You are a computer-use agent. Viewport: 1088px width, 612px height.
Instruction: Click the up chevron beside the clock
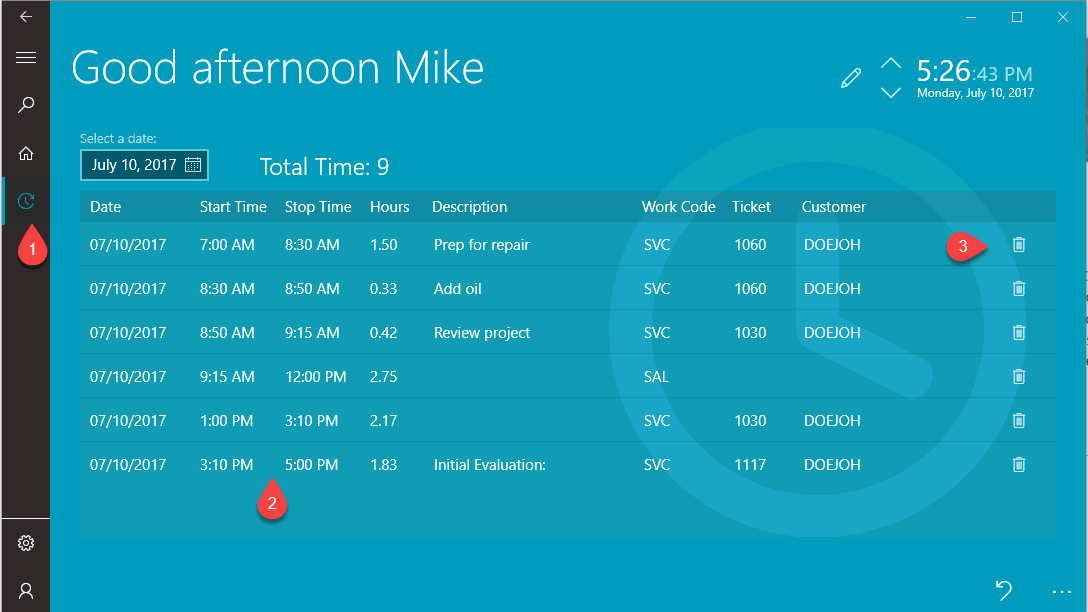(890, 65)
